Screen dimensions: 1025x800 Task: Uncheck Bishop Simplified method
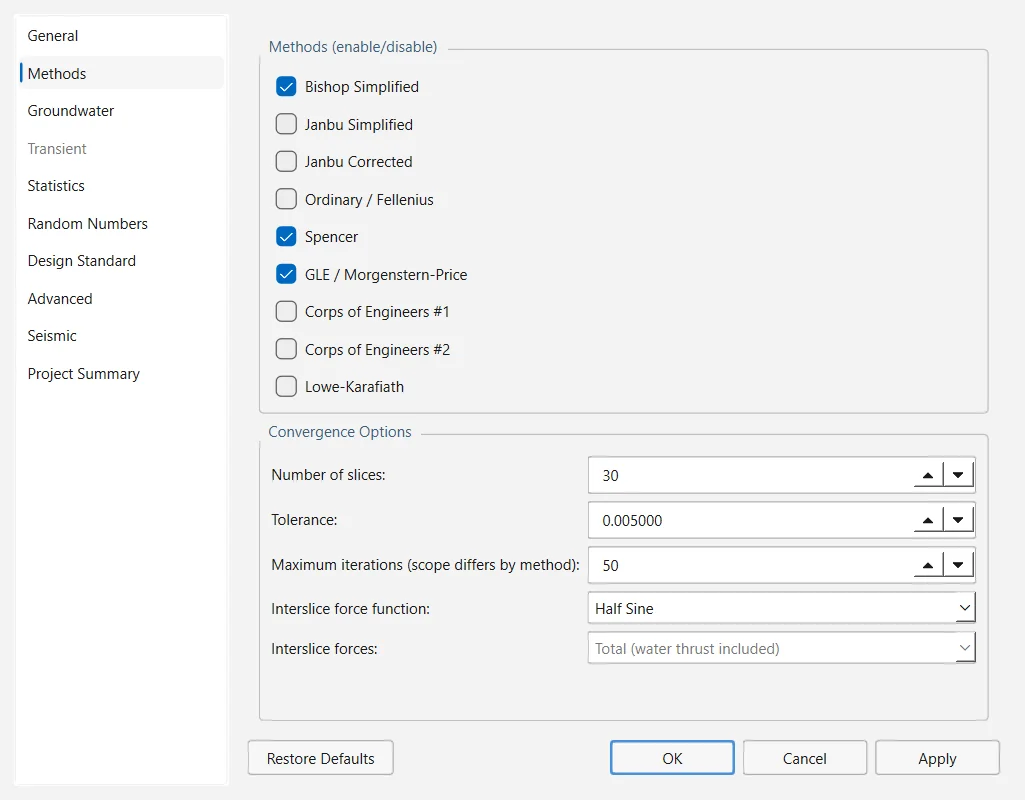286,86
